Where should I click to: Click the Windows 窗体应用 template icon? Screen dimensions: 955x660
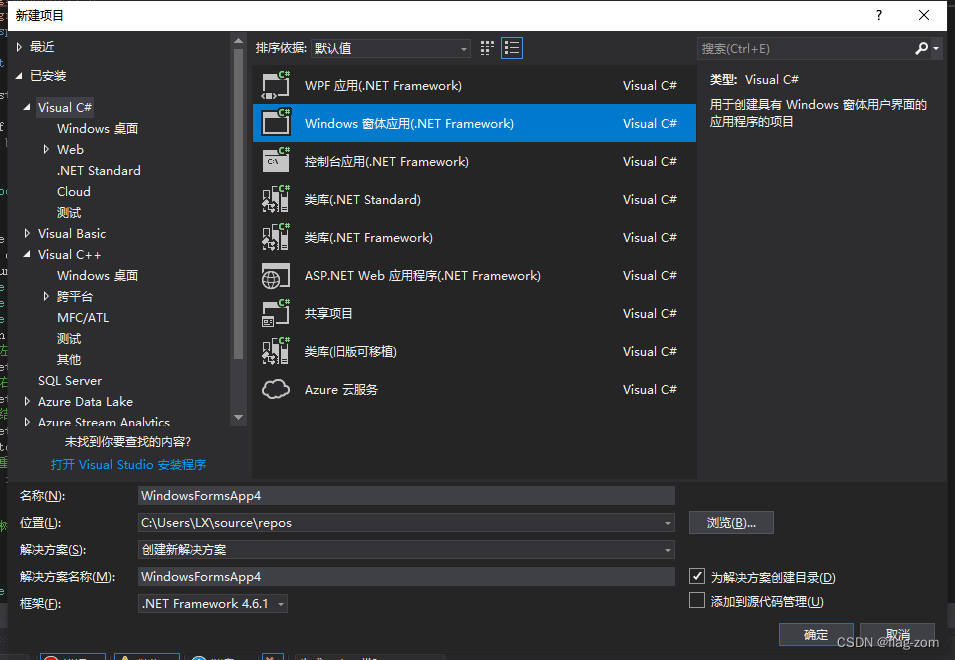[276, 123]
